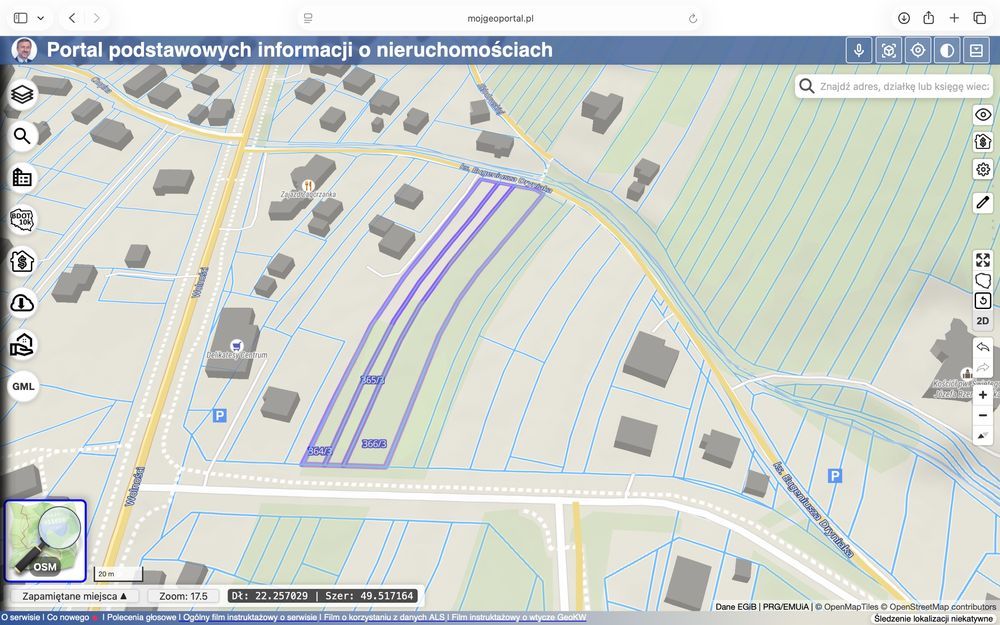Image resolution: width=1000 pixels, height=625 pixels.
Task: Open the GML import tool
Action: (23, 386)
